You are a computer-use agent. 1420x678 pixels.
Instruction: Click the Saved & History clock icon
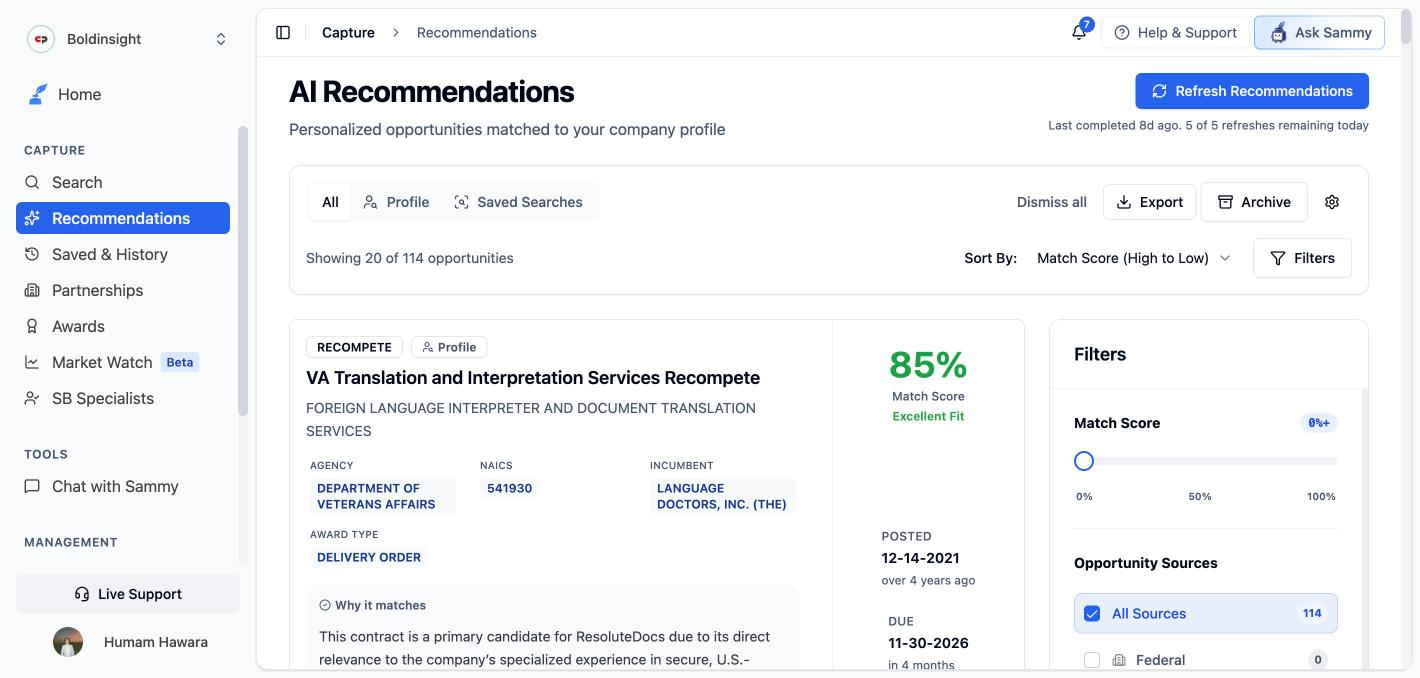click(32, 254)
